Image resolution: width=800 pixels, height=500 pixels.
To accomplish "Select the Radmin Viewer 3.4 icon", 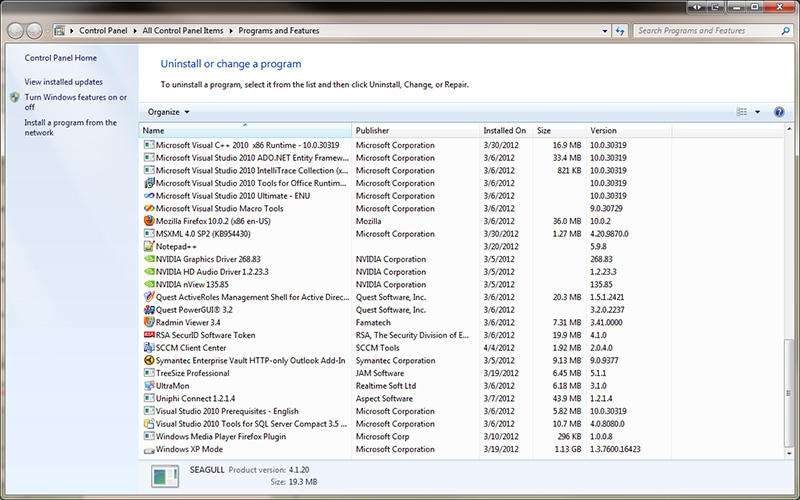I will point(149,322).
